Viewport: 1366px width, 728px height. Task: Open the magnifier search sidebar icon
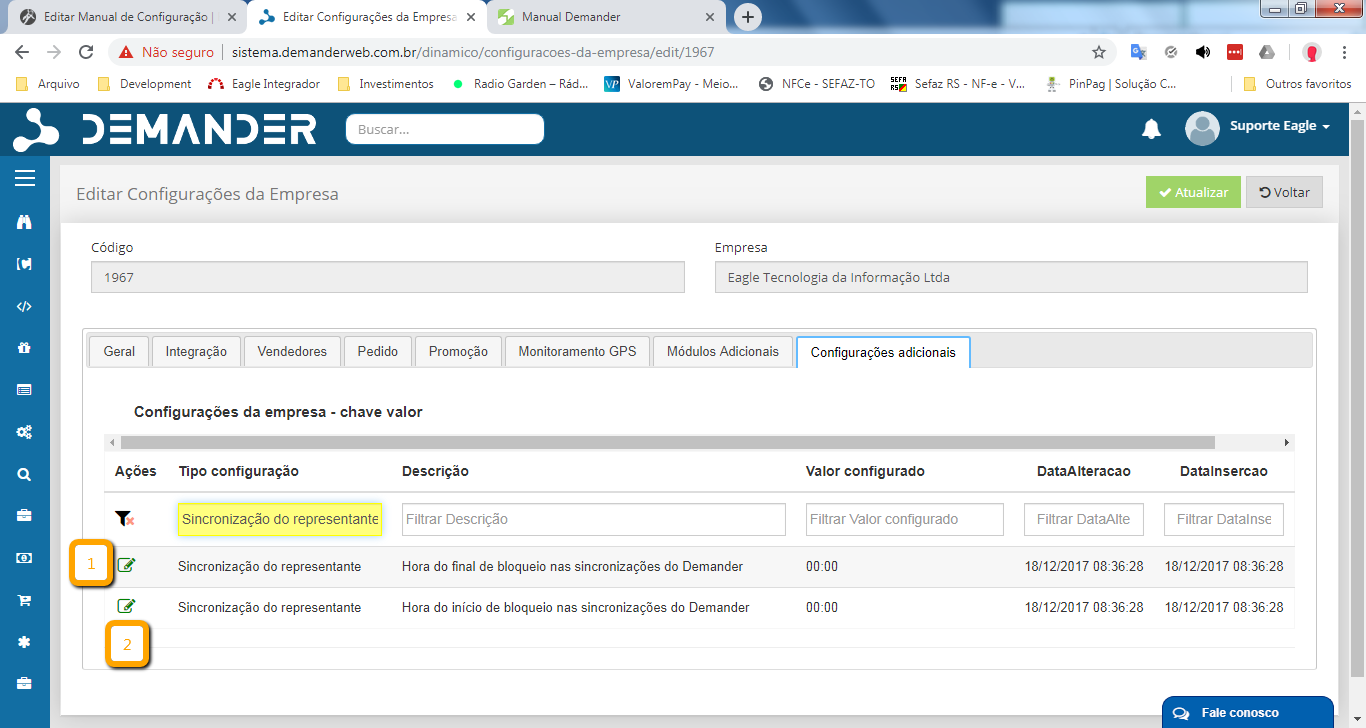(x=25, y=474)
